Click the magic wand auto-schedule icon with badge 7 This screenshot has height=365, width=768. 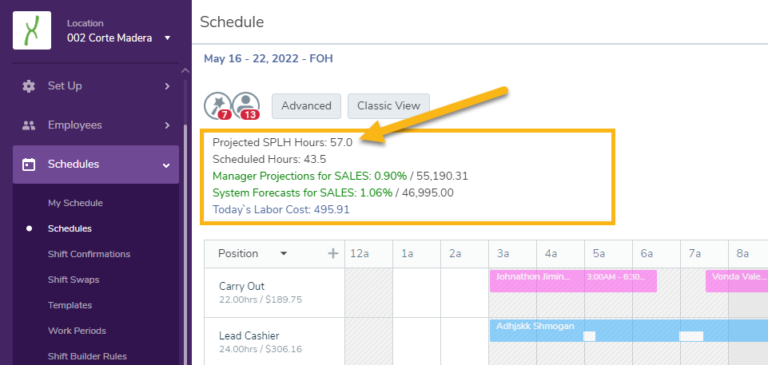217,106
